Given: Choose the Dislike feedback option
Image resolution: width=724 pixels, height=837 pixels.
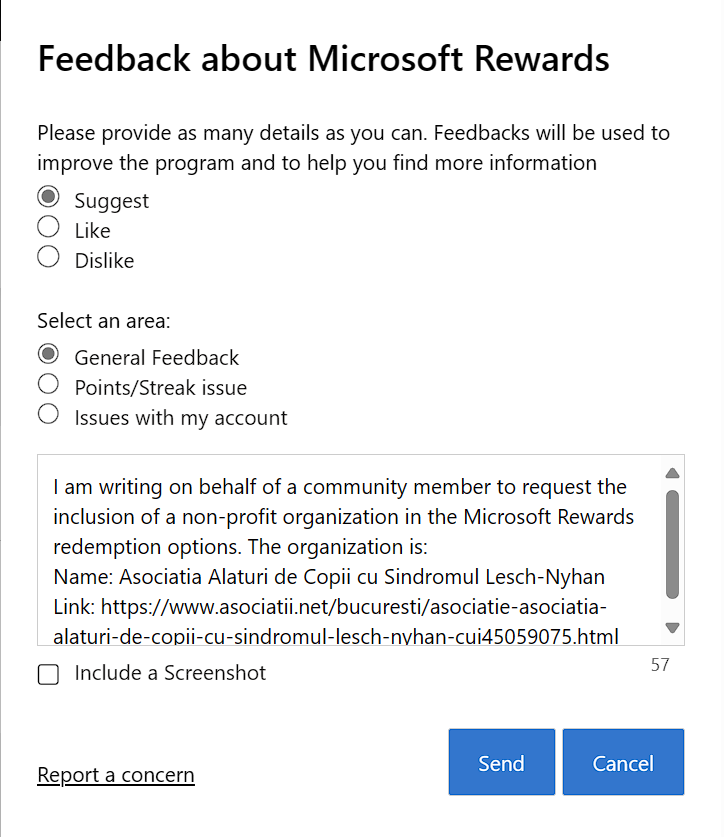Looking at the screenshot, I should (x=48, y=256).
